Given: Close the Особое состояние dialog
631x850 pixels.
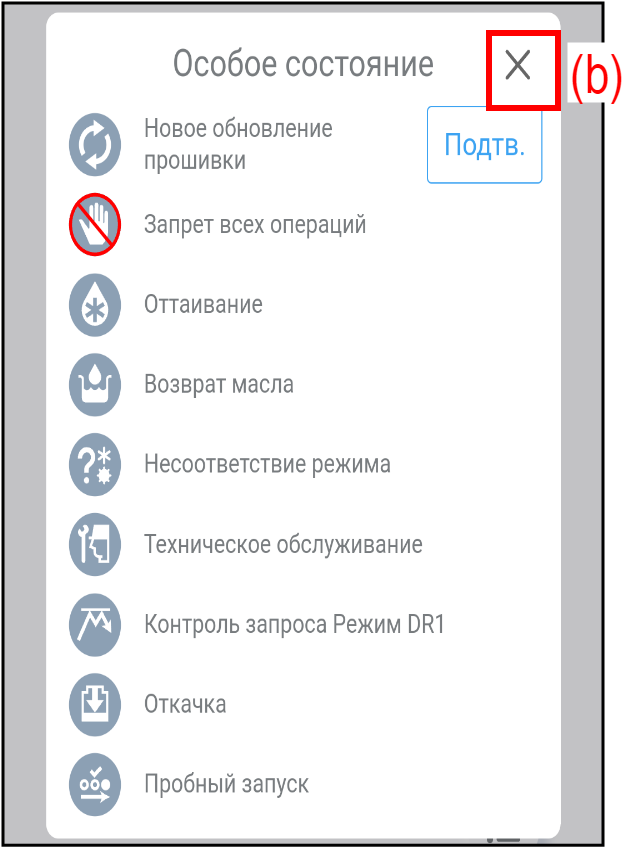Looking at the screenshot, I should tap(518, 66).
